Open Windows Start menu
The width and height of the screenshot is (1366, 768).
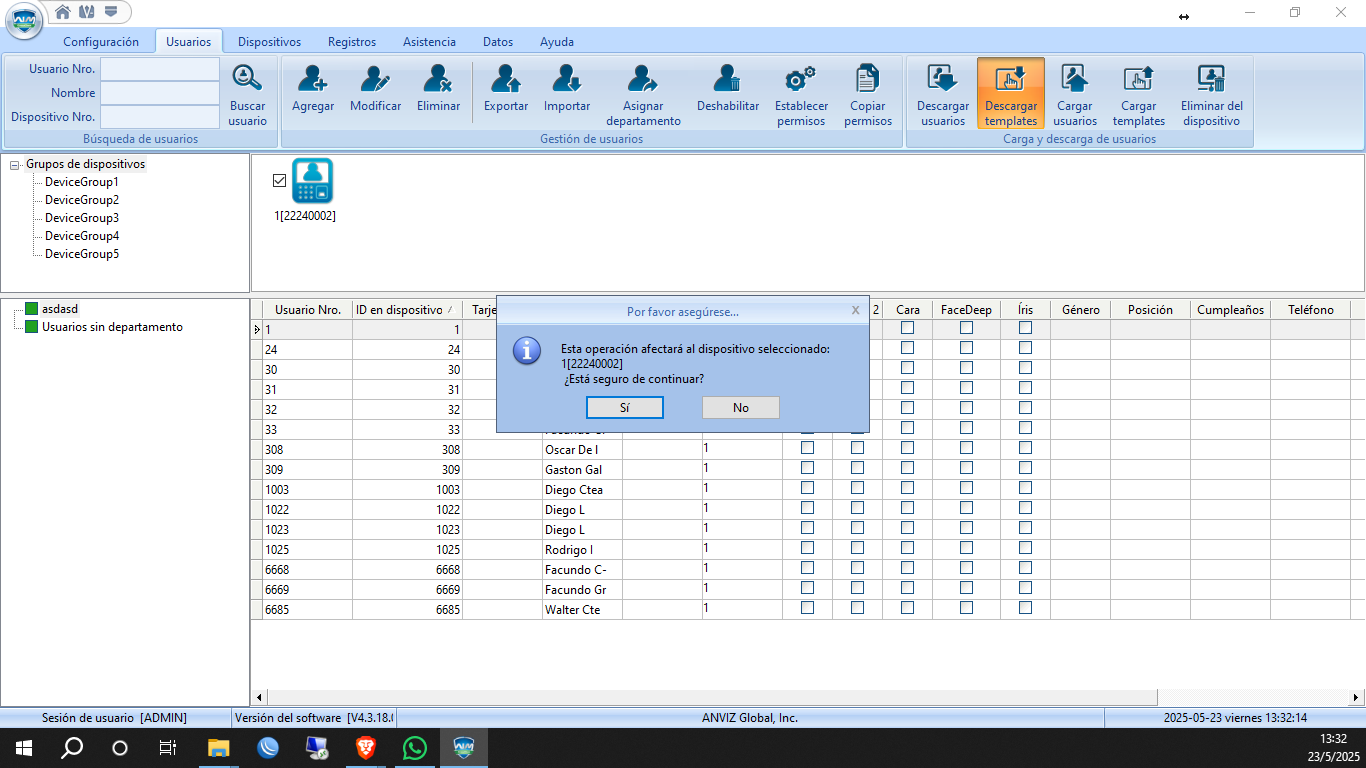[23, 748]
